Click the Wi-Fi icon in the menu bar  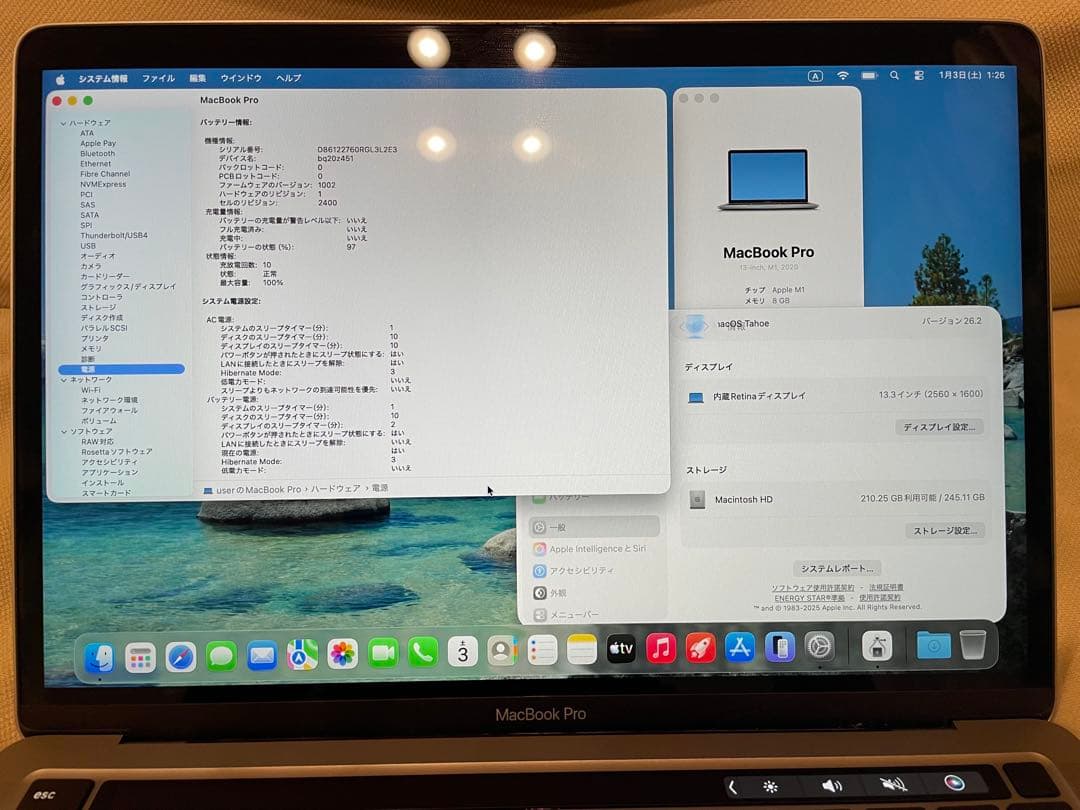click(843, 75)
